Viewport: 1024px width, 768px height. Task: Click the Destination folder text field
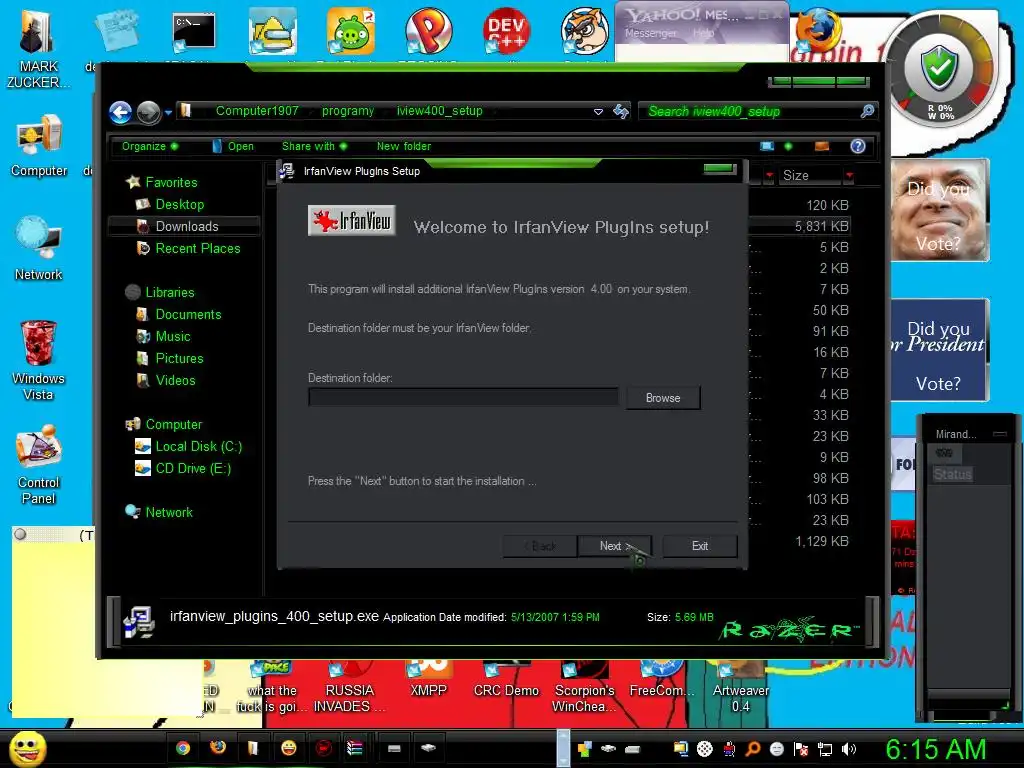463,397
